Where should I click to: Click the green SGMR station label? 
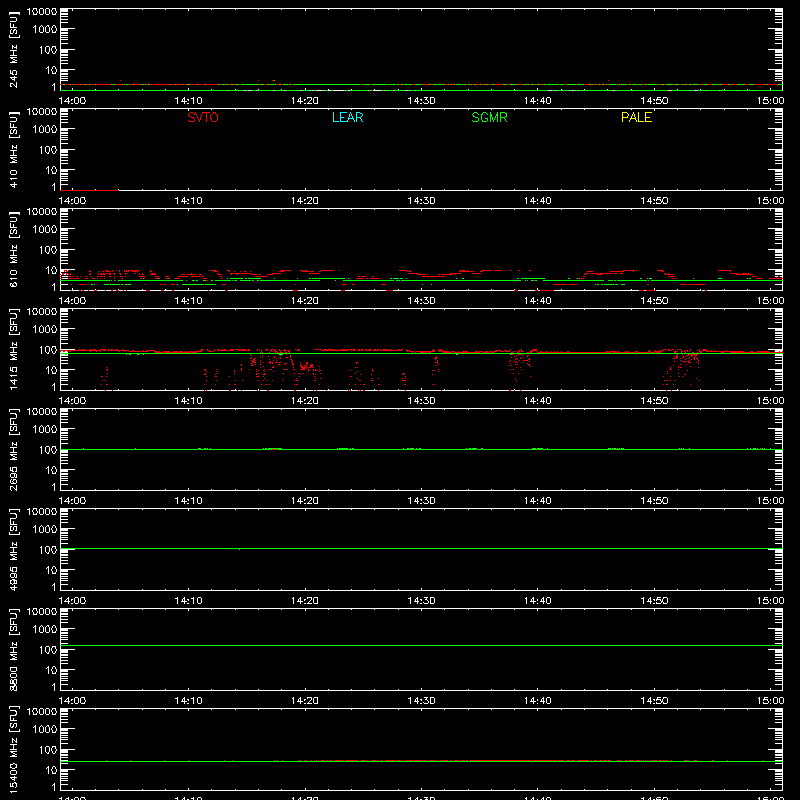click(489, 117)
